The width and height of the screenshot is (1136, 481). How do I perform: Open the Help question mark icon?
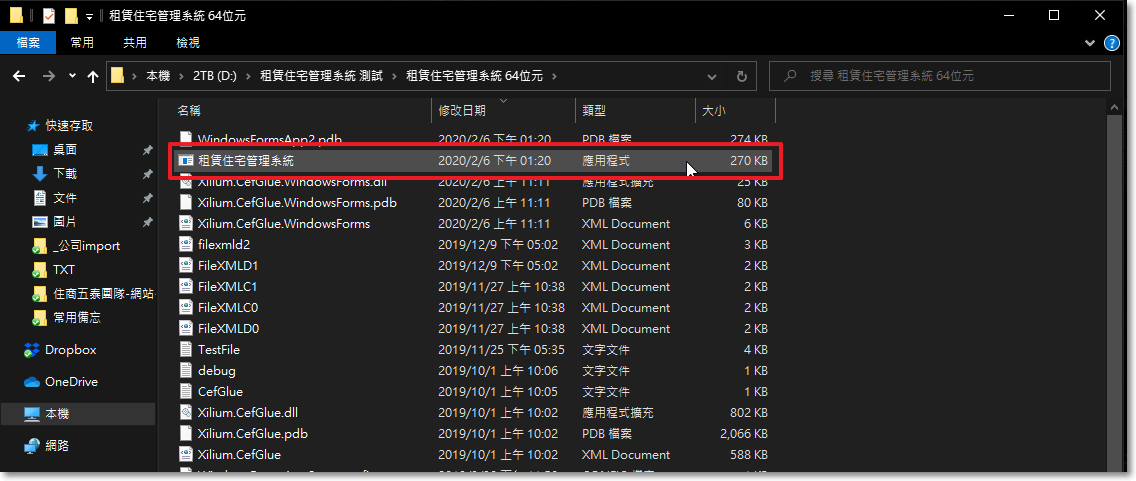(1112, 43)
